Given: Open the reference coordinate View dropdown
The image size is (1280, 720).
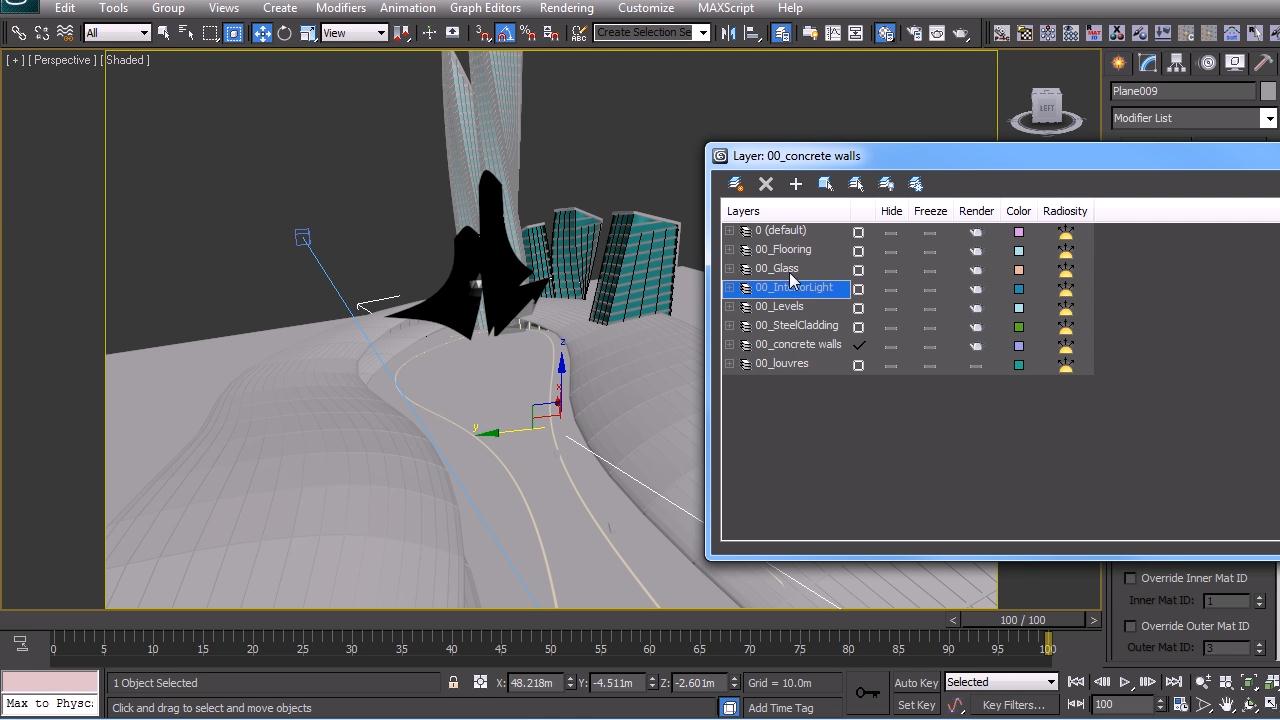Looking at the screenshot, I should click(x=354, y=33).
